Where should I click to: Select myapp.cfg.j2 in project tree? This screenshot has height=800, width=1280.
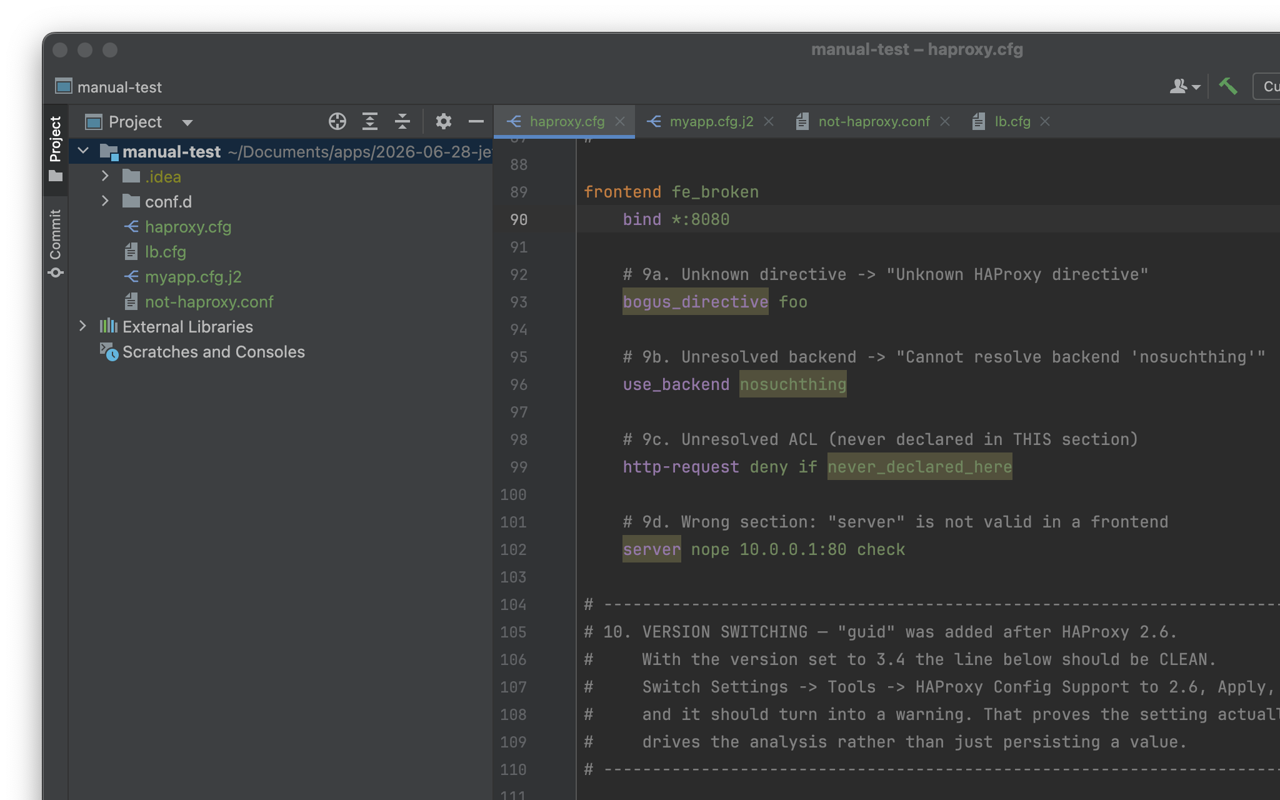193,276
